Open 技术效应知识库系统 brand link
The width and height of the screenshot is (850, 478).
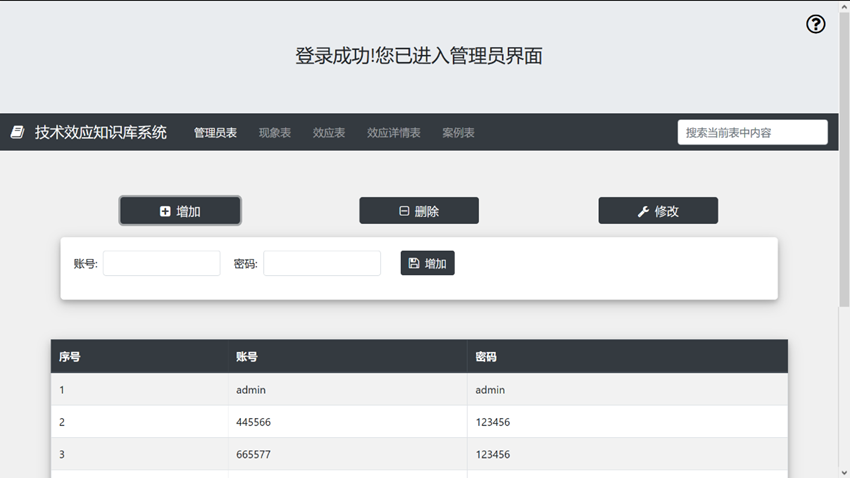pos(100,132)
